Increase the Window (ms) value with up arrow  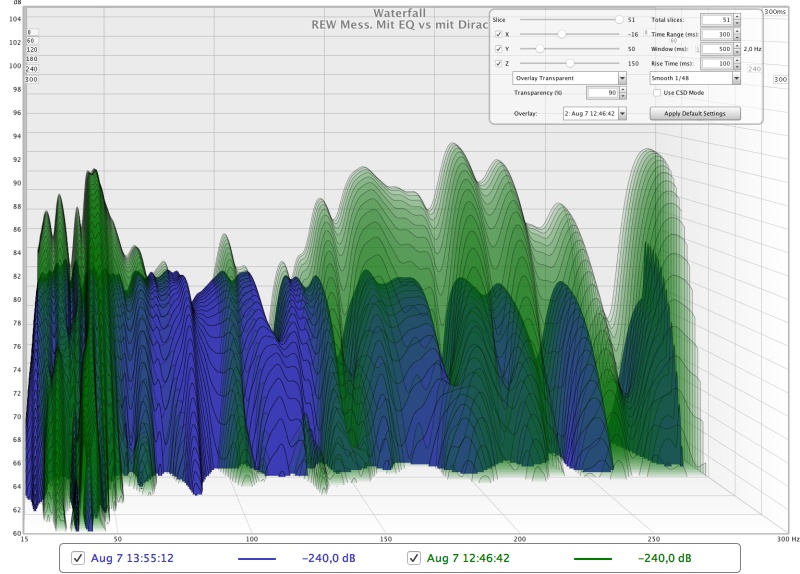(x=737, y=45)
